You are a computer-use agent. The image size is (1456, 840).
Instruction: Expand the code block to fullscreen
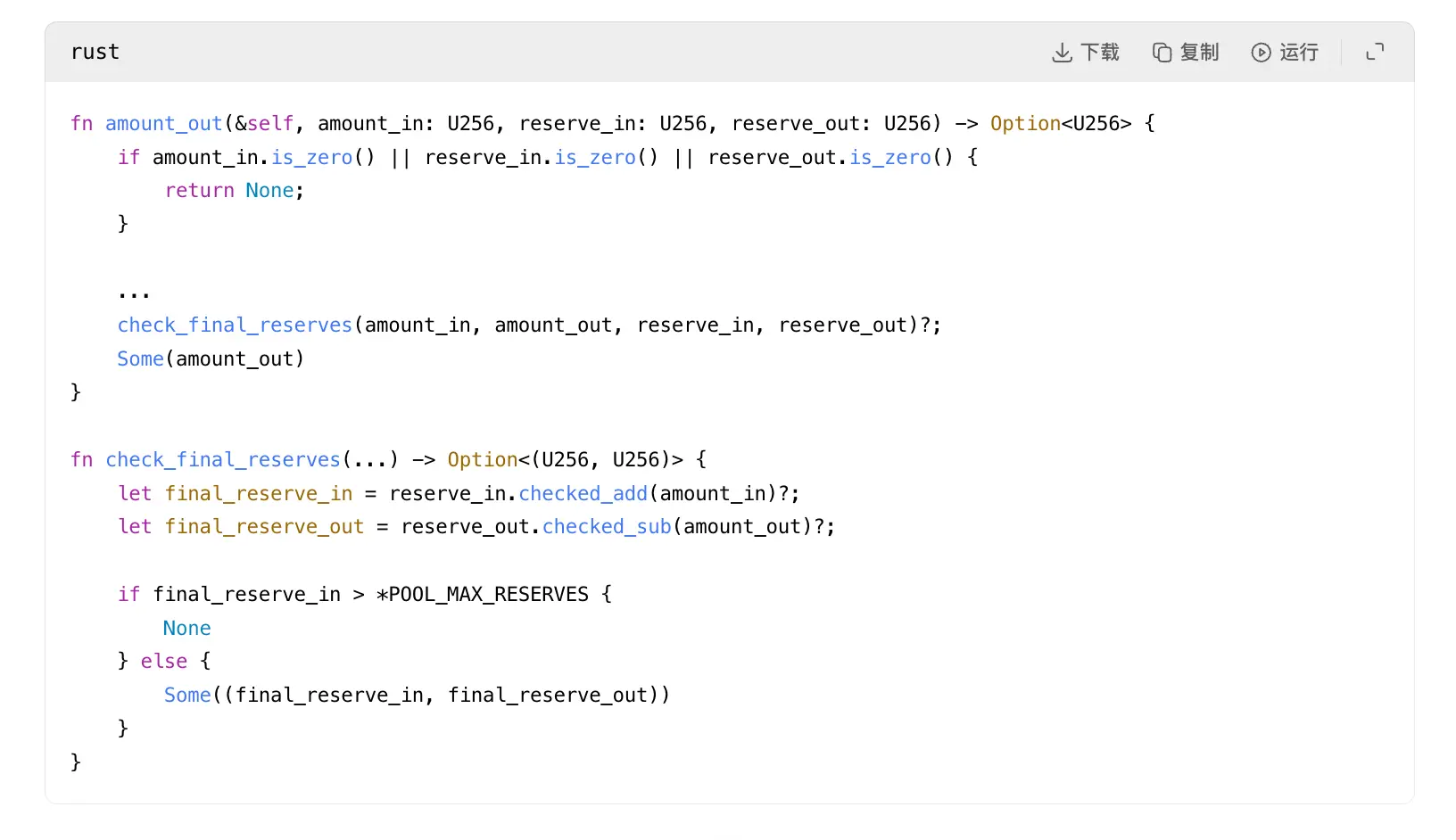pyautogui.click(x=1375, y=53)
